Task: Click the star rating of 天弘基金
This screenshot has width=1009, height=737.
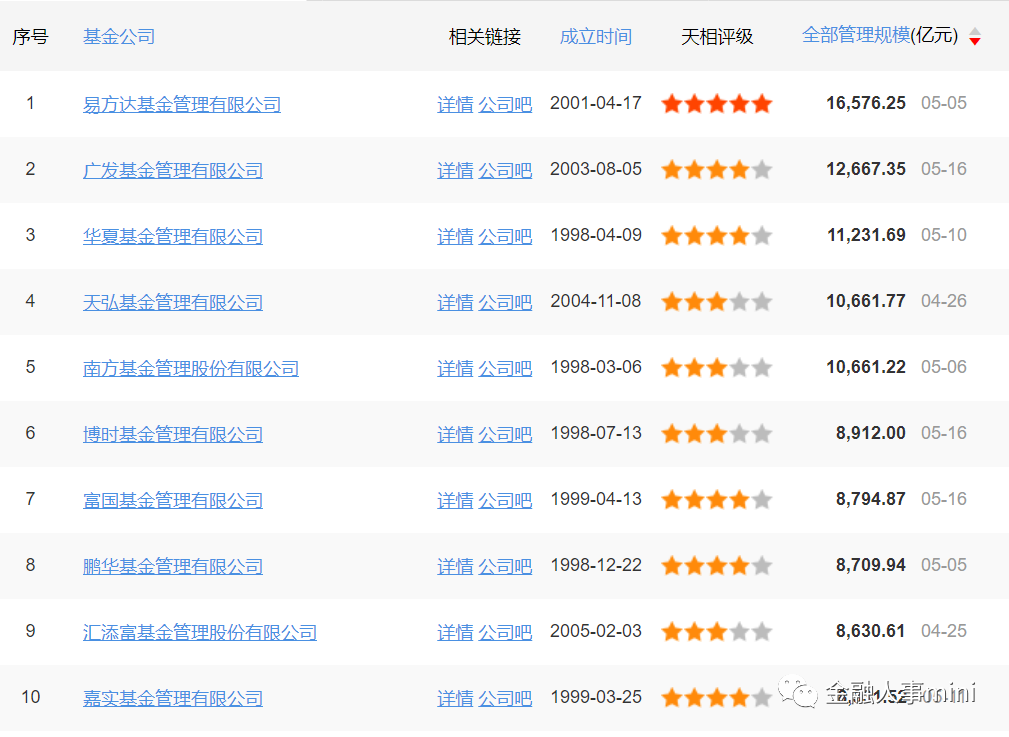Action: click(x=717, y=302)
